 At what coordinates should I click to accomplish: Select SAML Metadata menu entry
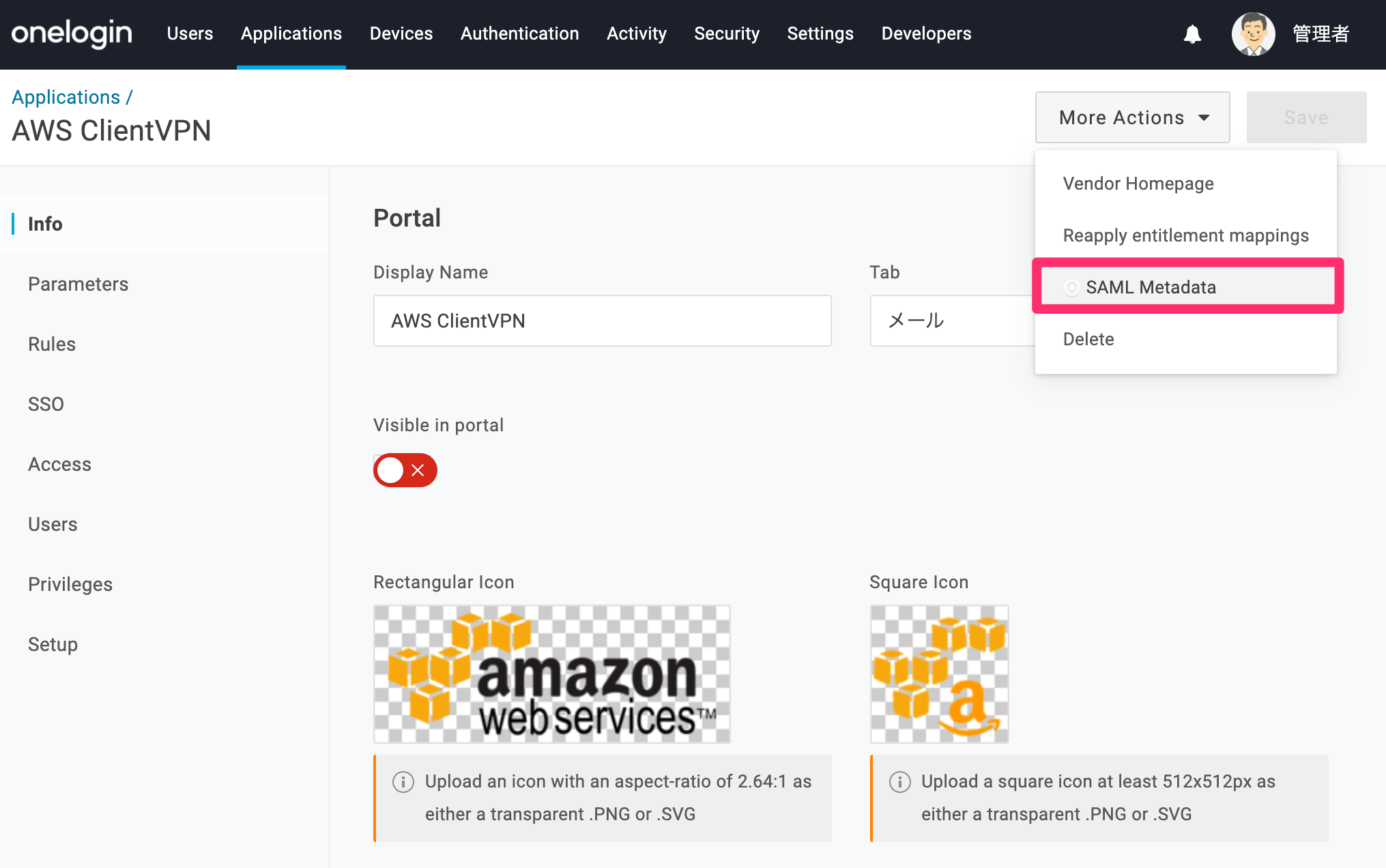pyautogui.click(x=1187, y=287)
